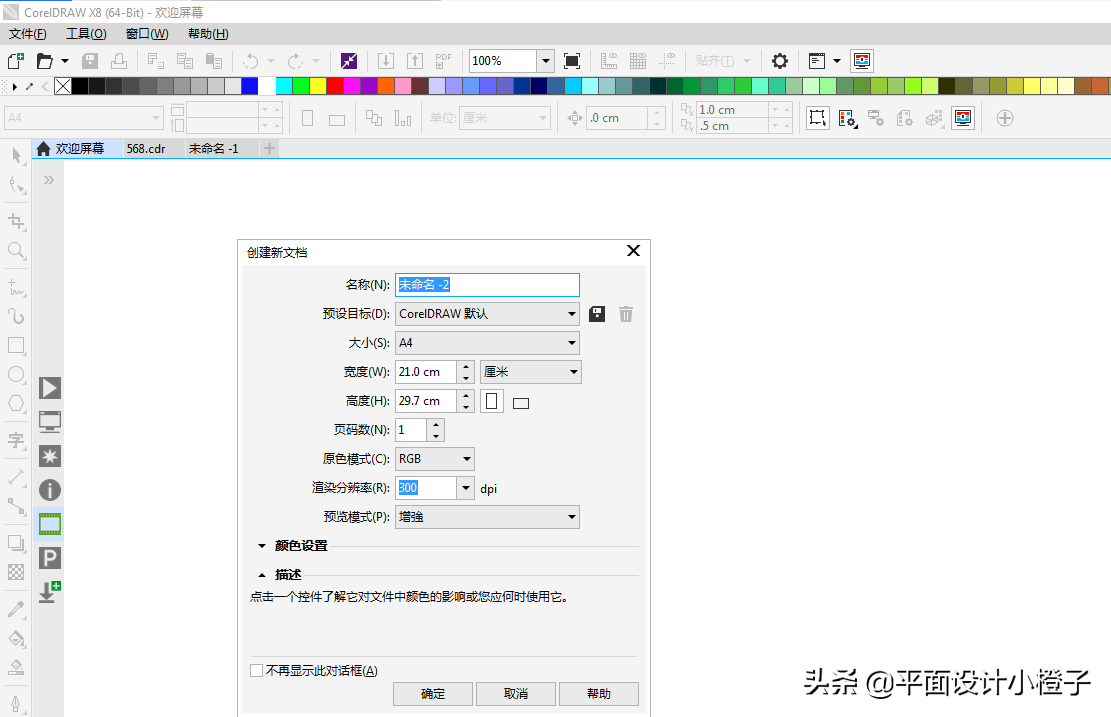The width and height of the screenshot is (1111, 717).
Task: Select the Rectangle tool
Action: point(16,346)
